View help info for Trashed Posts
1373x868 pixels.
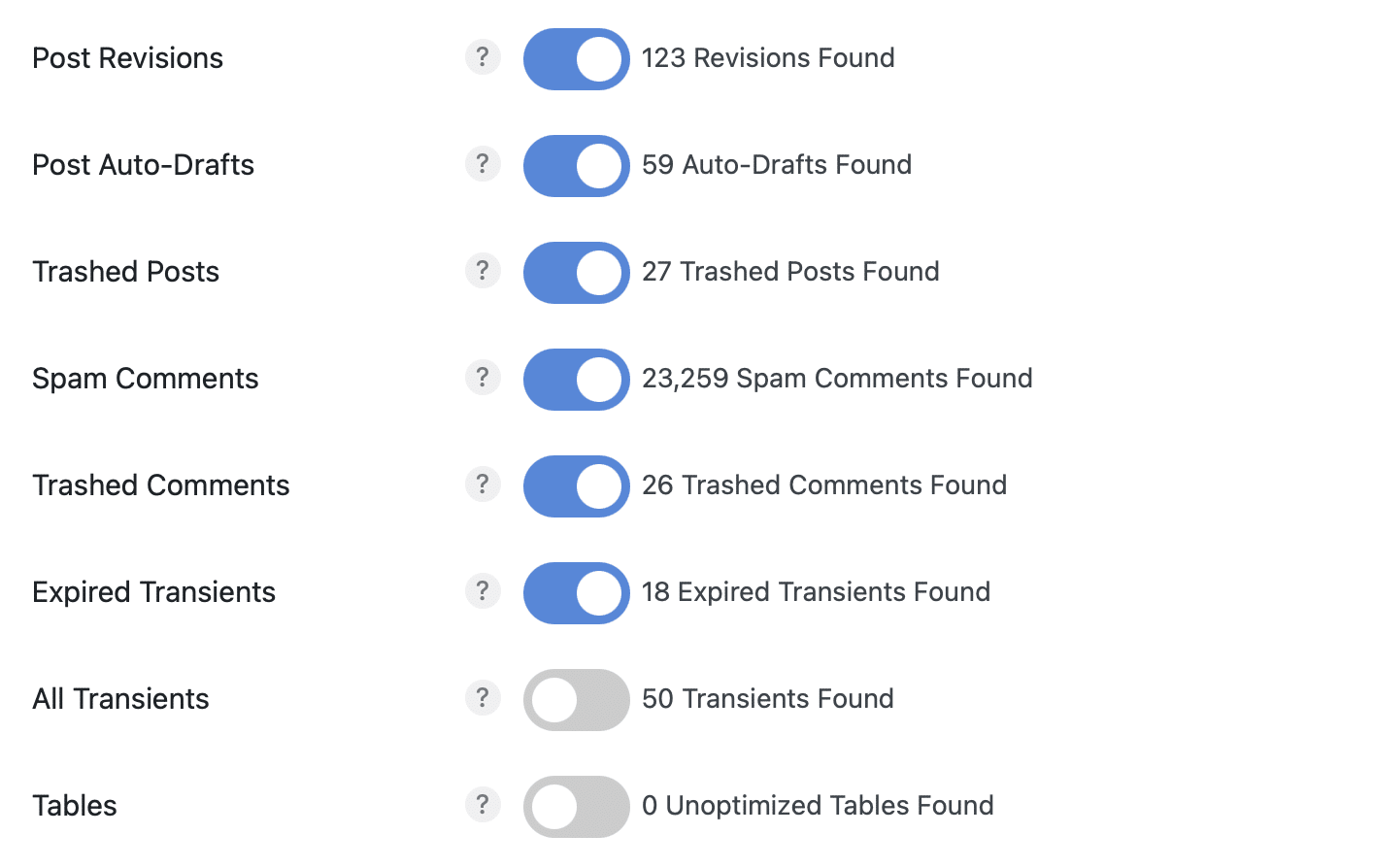[x=483, y=271]
